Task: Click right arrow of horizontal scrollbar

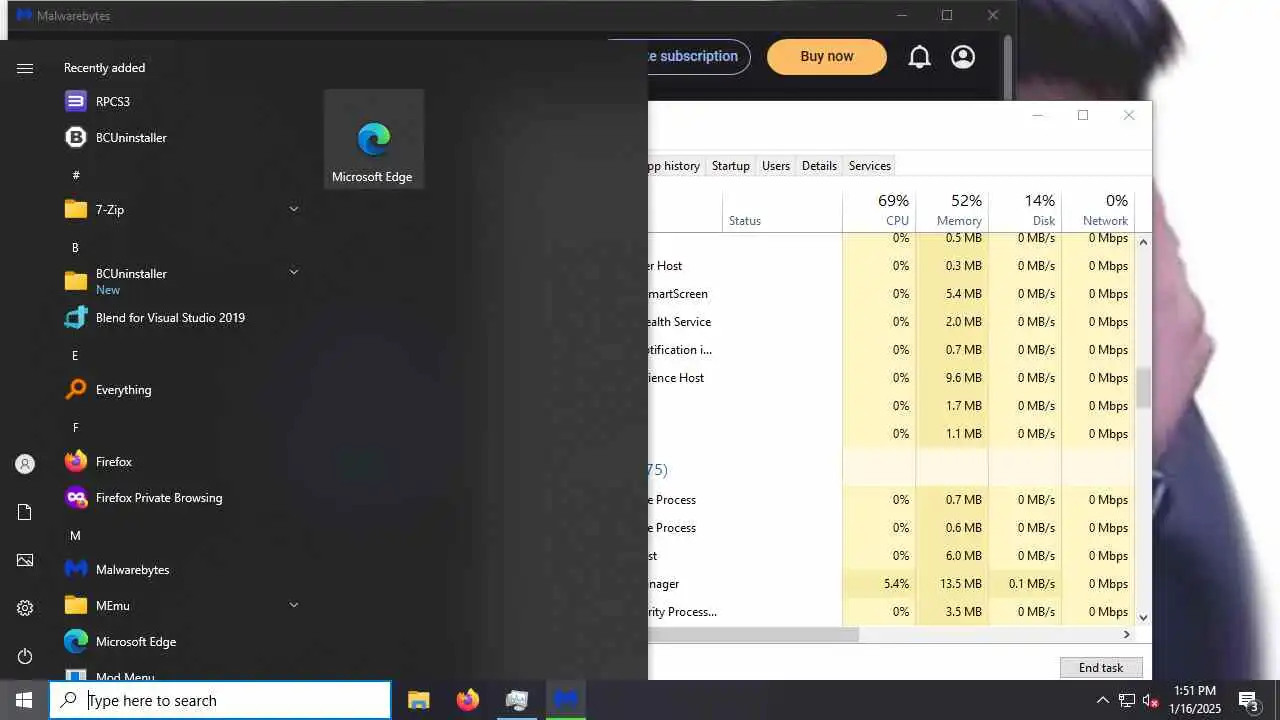Action: tap(1126, 634)
